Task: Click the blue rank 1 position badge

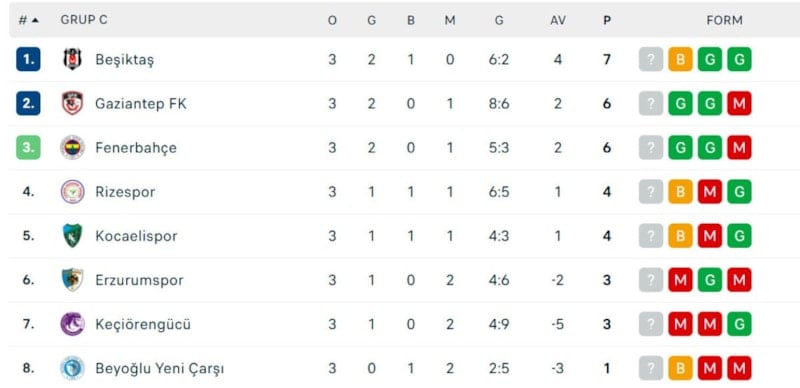Action: coord(28,59)
